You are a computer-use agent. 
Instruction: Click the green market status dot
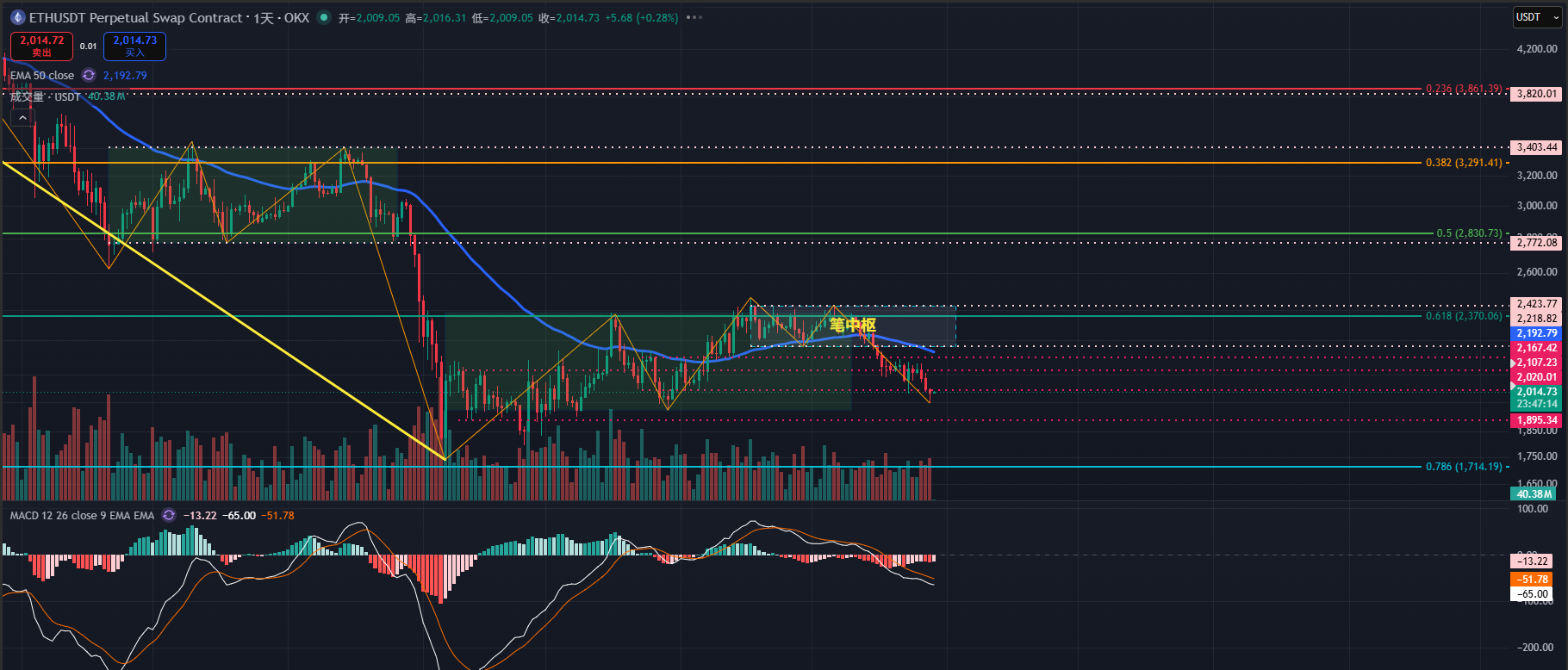pyautogui.click(x=324, y=17)
